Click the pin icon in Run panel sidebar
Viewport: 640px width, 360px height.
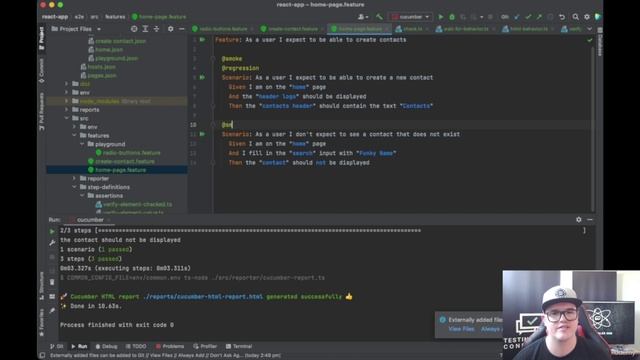52,311
